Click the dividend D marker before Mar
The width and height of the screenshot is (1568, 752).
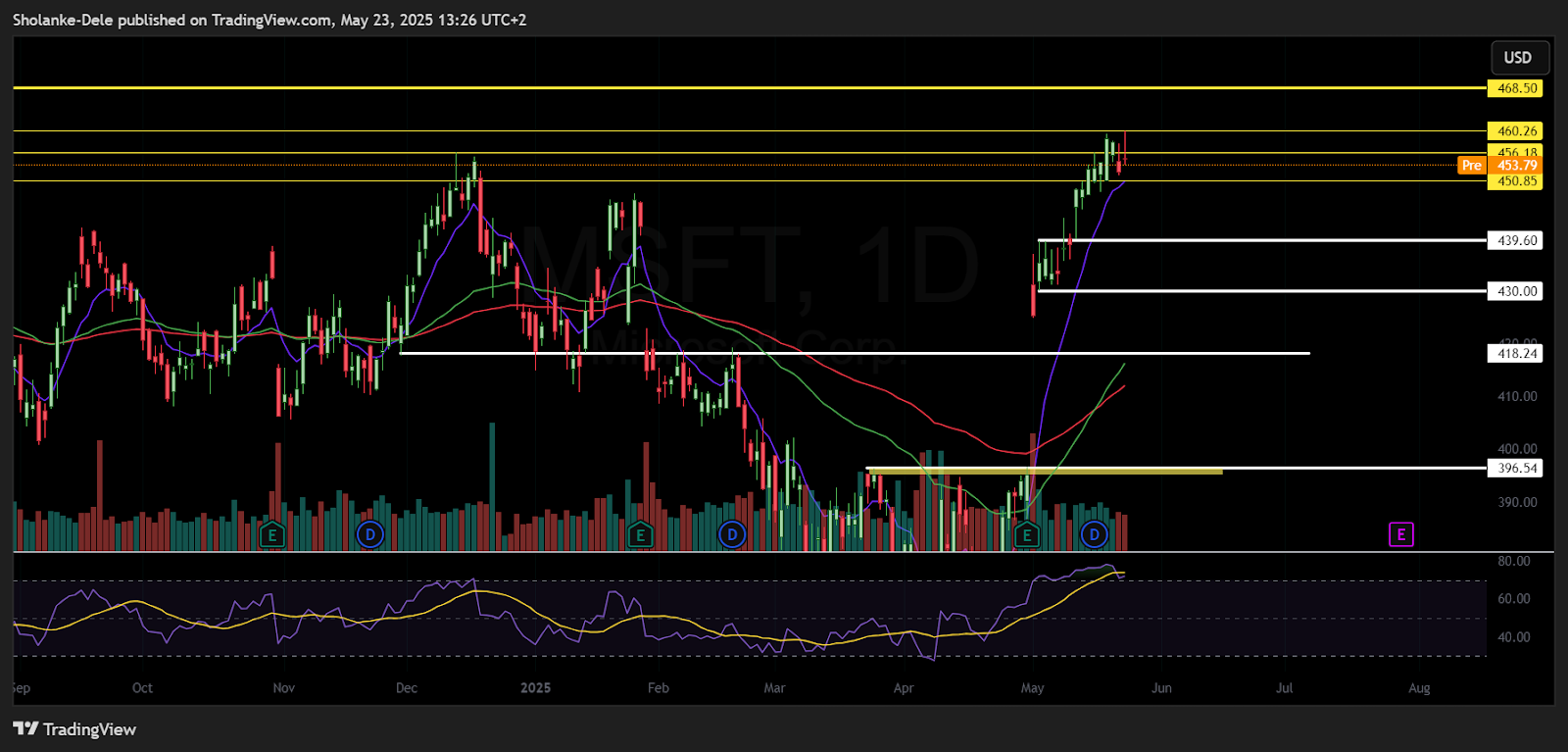tap(732, 535)
